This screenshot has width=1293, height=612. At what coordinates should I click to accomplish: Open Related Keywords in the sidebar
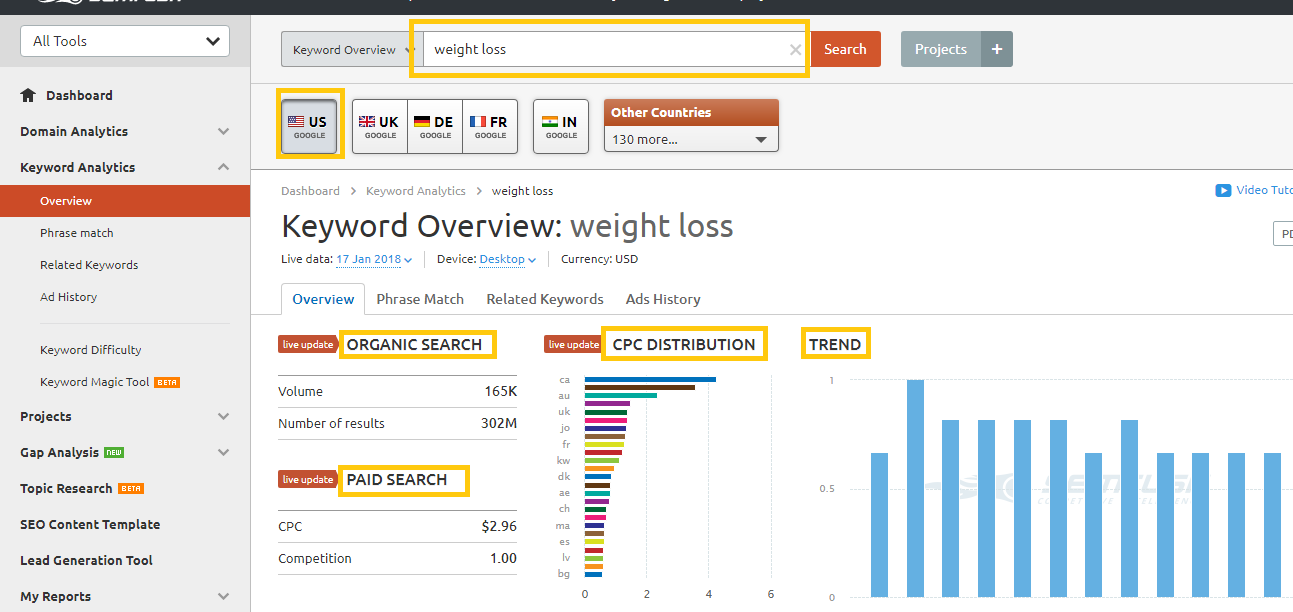(89, 265)
